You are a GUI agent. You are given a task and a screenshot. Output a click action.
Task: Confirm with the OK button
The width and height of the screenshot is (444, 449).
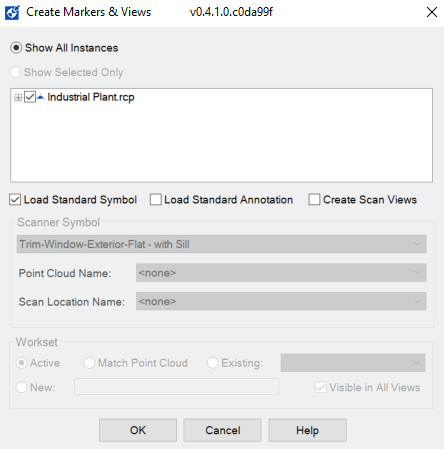138,430
